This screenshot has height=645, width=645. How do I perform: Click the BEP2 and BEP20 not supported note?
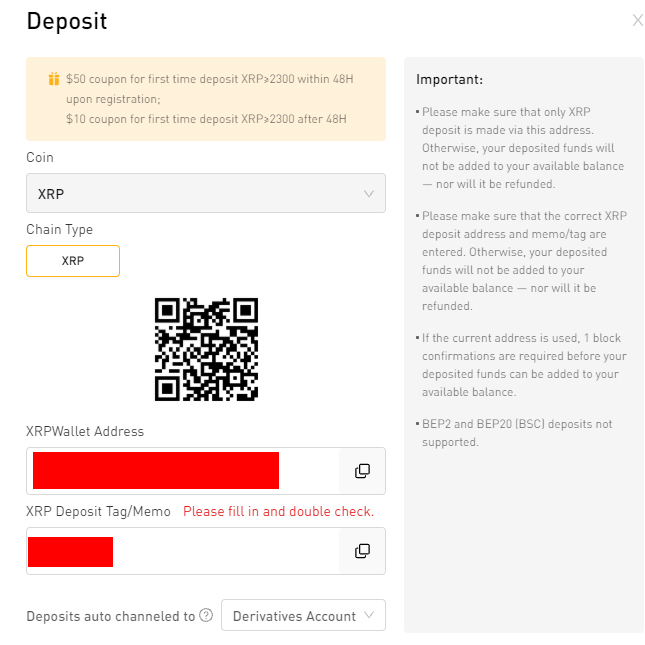[x=517, y=433]
